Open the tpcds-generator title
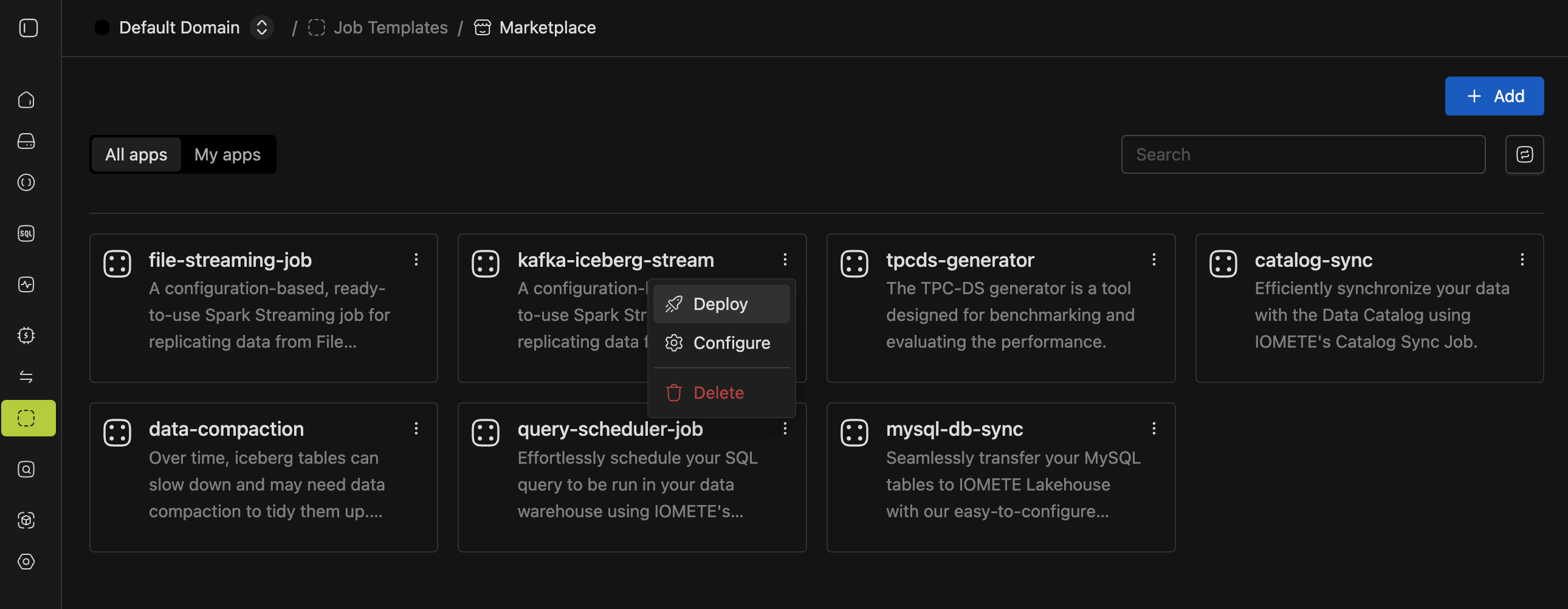The width and height of the screenshot is (1568, 609). coord(960,260)
